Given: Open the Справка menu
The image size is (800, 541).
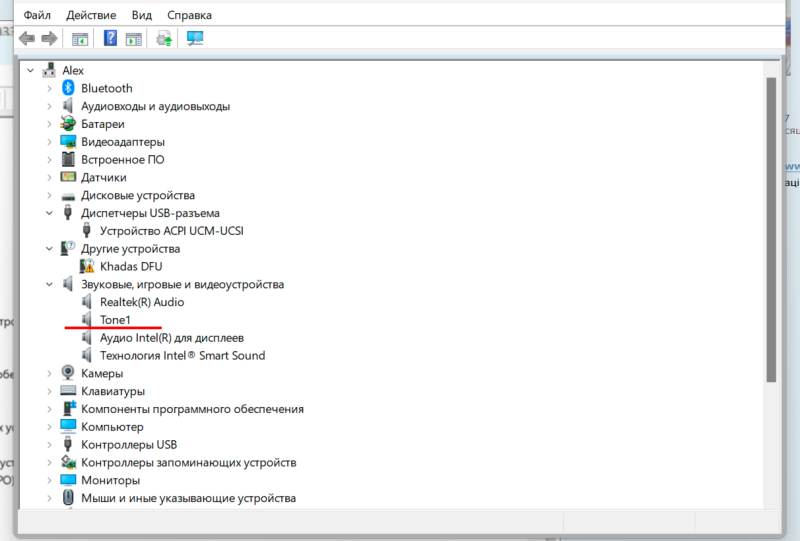Looking at the screenshot, I should point(189,16).
